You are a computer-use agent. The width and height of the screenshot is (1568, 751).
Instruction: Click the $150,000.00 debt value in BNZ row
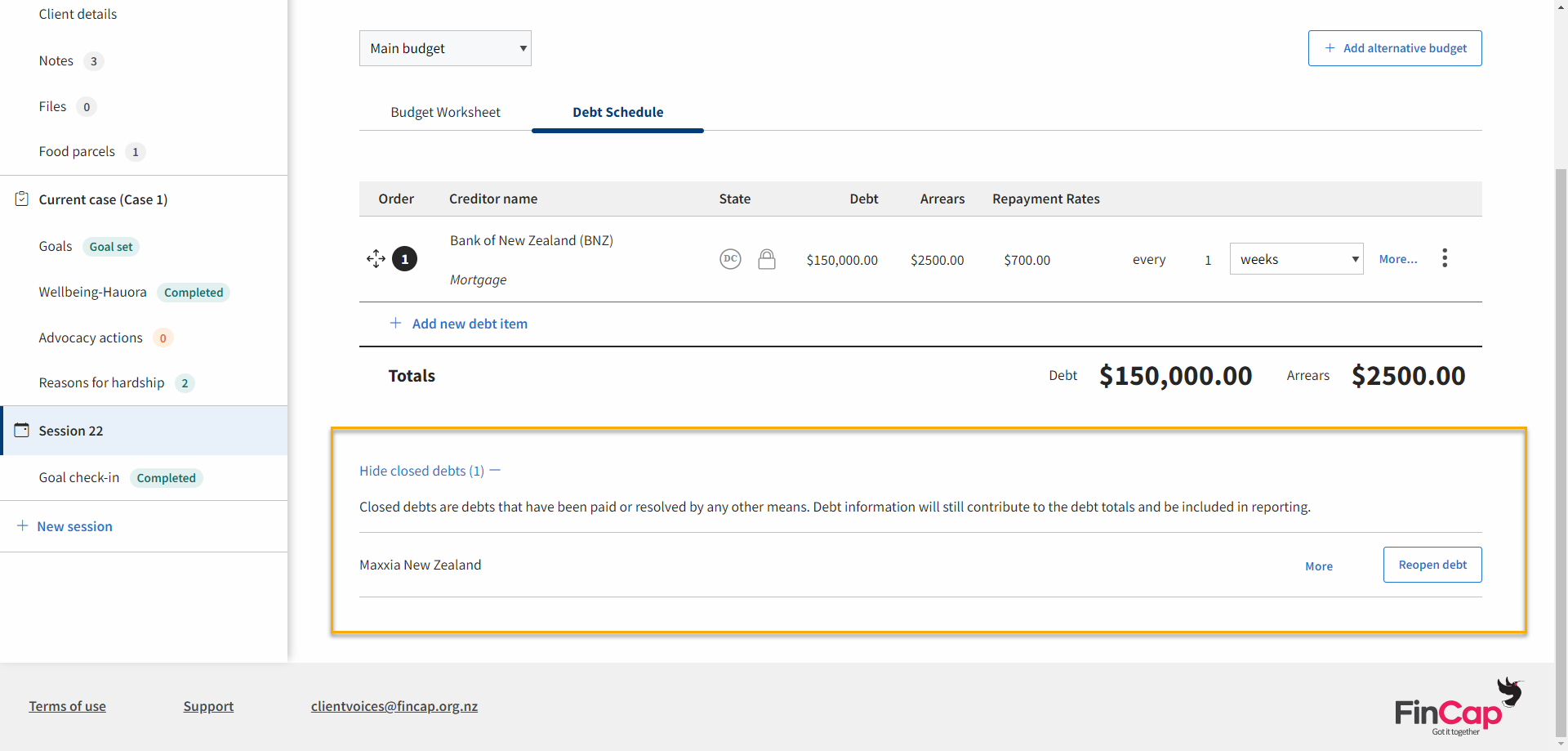click(x=842, y=260)
